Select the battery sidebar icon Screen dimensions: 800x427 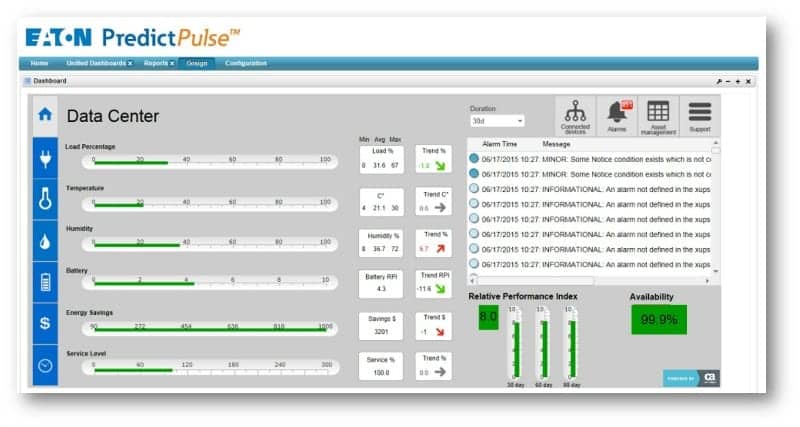point(45,282)
